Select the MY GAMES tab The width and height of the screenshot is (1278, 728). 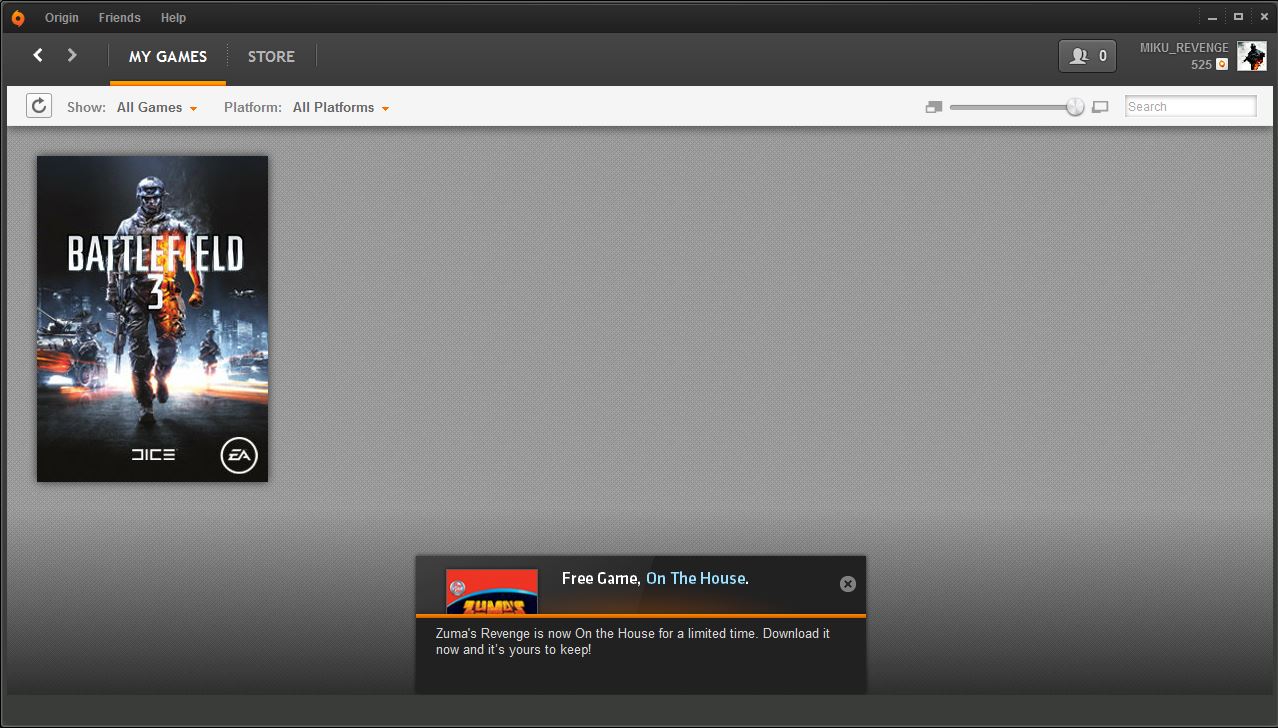(x=168, y=56)
